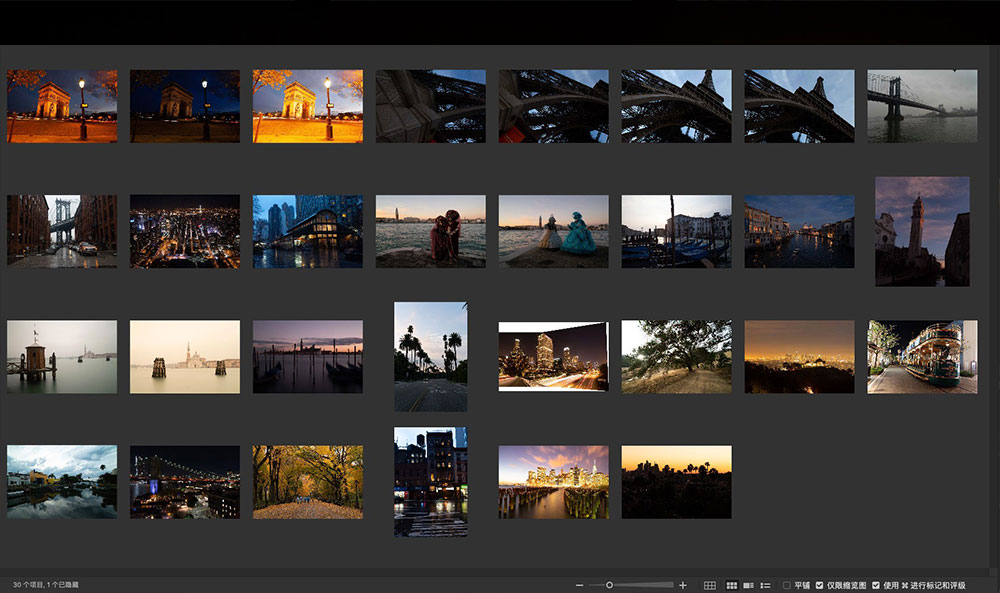Click the plus icon to enlarge thumbnails
Viewport: 1000px width, 593px height.
tap(683, 584)
